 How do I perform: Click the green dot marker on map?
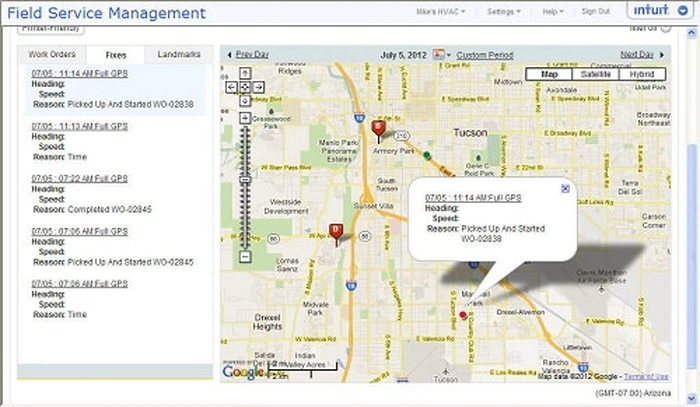point(427,155)
